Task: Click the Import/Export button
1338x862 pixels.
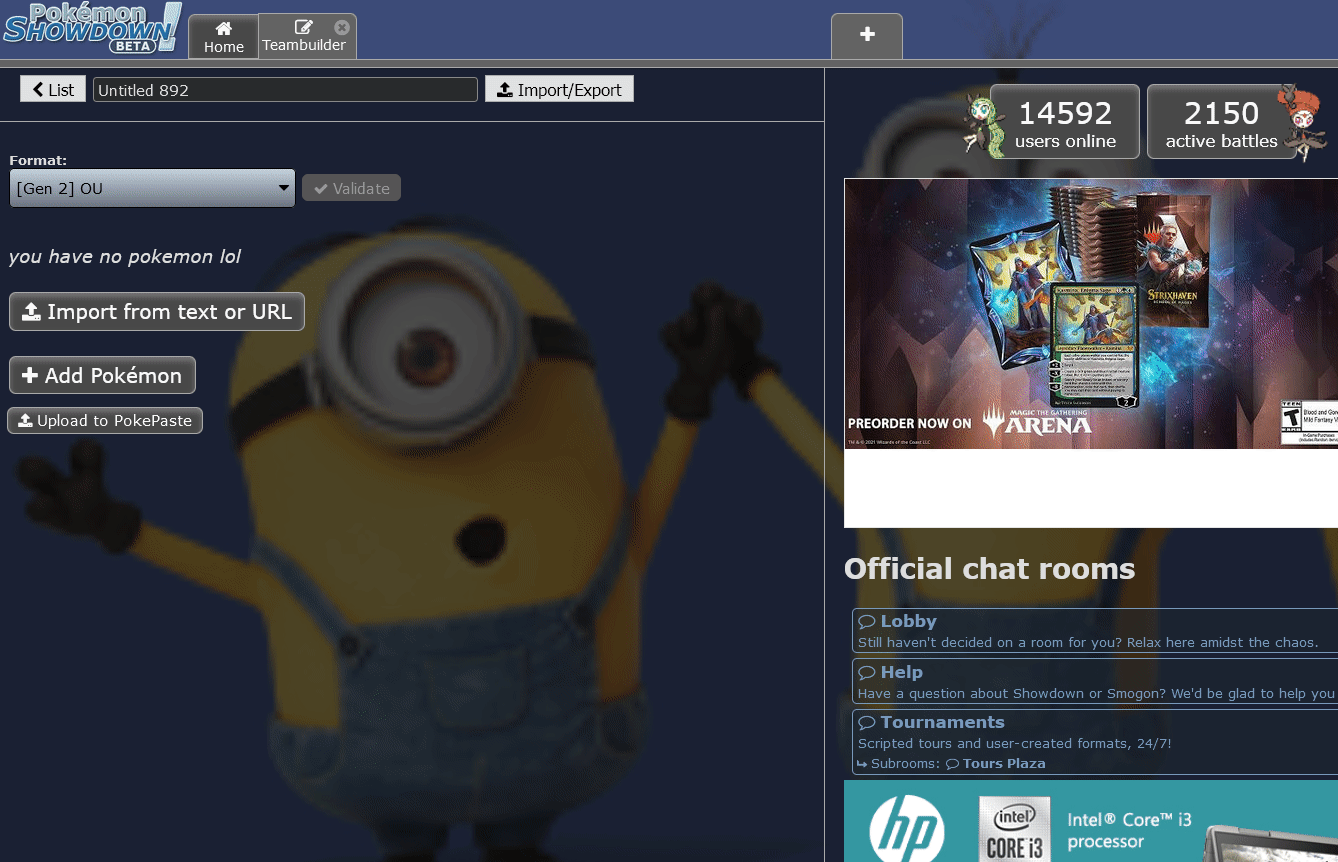Action: [559, 89]
